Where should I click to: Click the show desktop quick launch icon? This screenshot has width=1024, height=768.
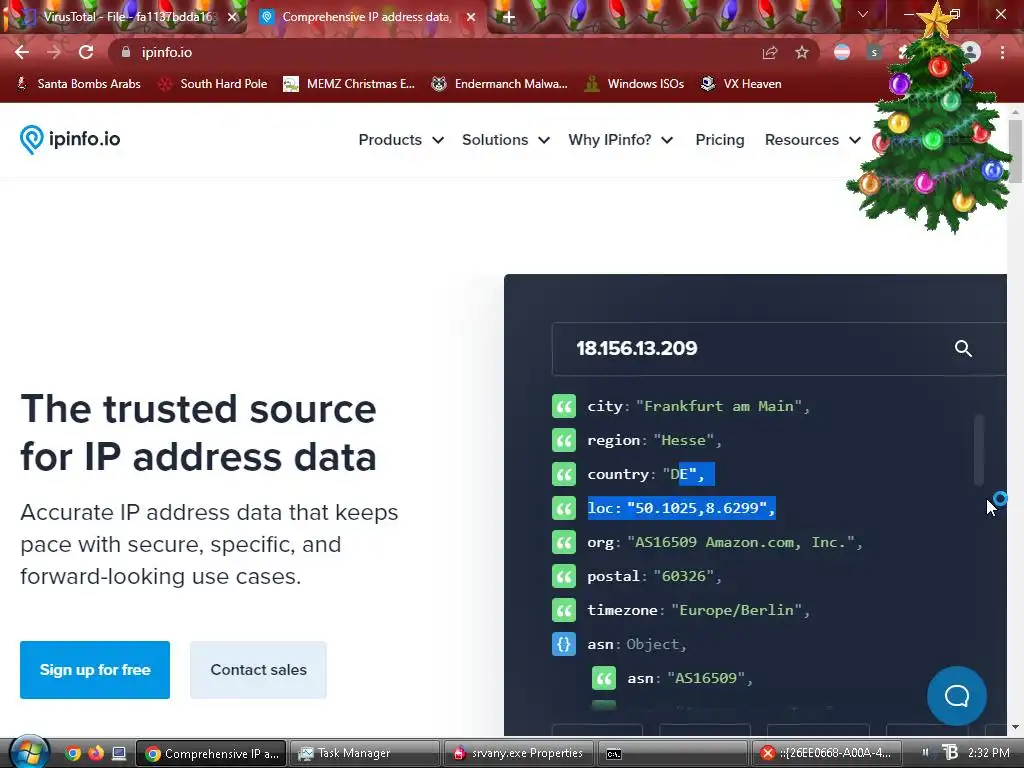point(119,753)
